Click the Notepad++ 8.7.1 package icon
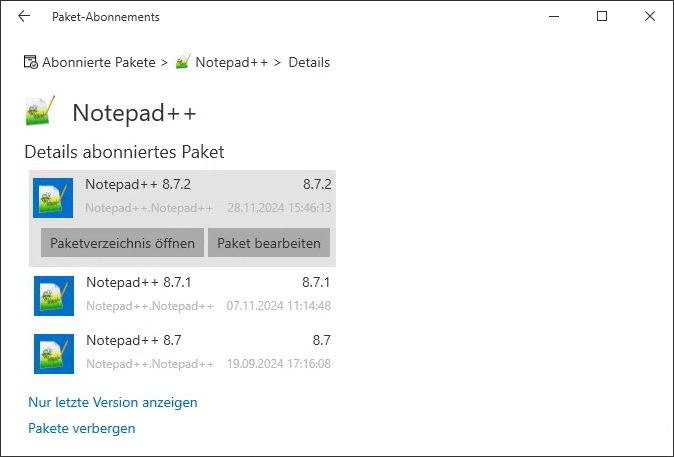The width and height of the screenshot is (674, 457). point(53,296)
